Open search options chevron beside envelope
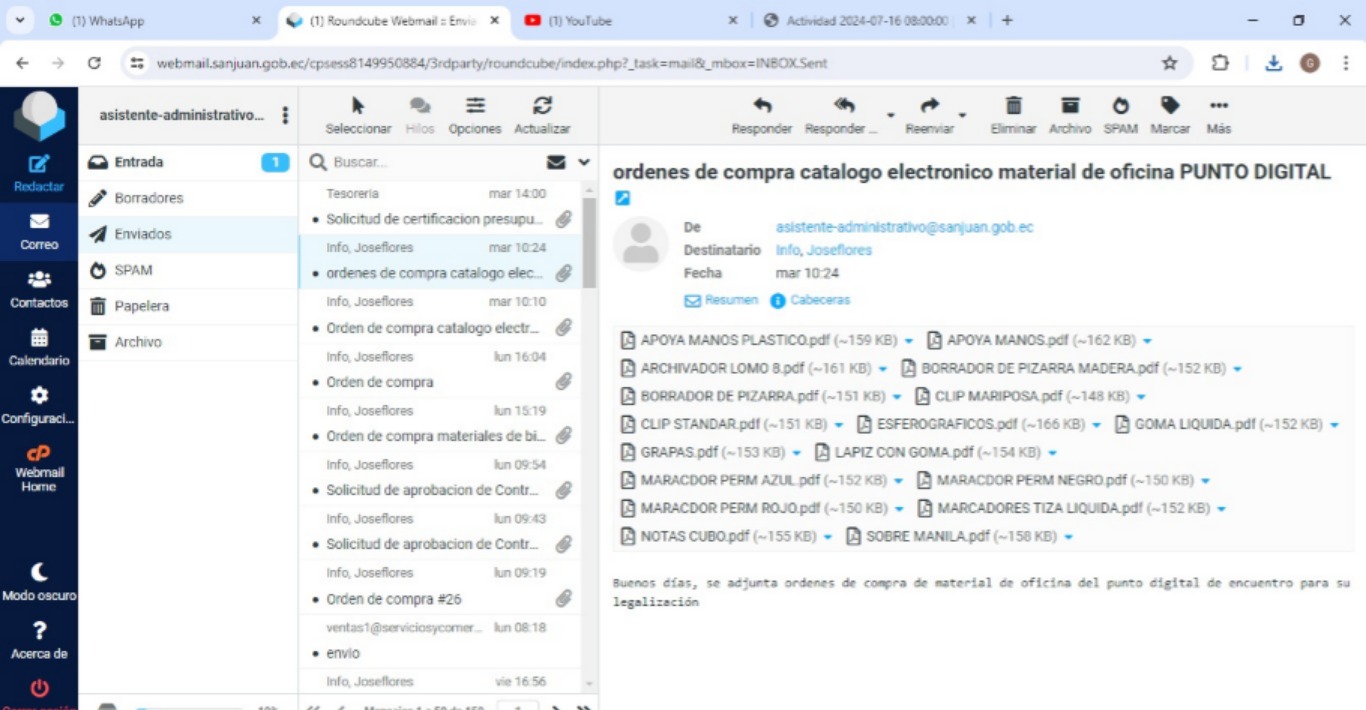 tap(584, 162)
